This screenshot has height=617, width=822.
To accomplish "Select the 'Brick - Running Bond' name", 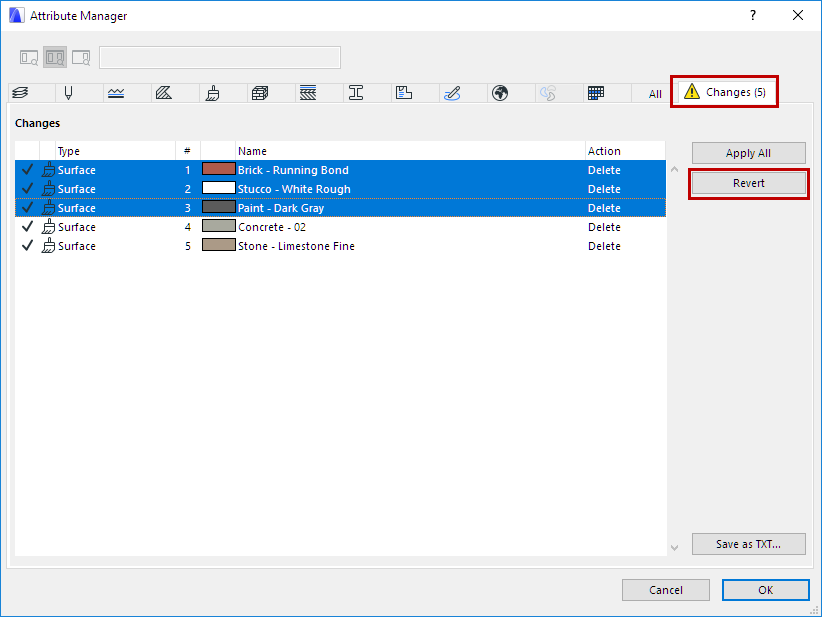I will point(293,170).
